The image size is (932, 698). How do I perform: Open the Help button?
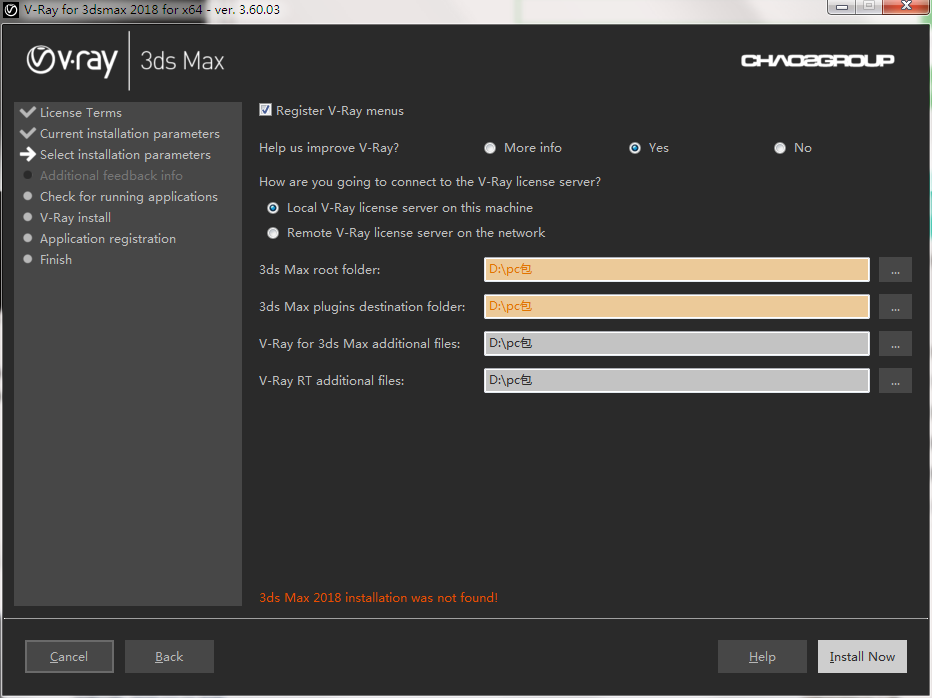(x=762, y=656)
